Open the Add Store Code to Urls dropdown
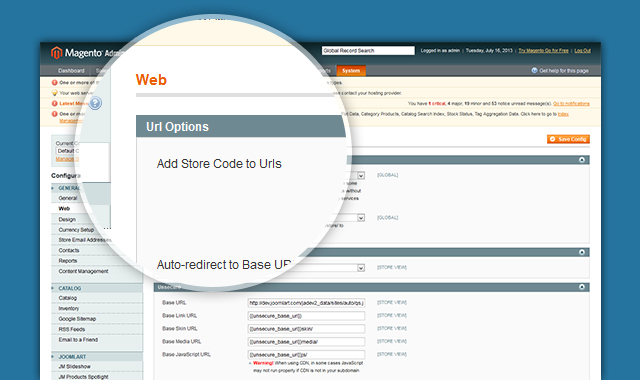640x380 pixels. click(361, 176)
